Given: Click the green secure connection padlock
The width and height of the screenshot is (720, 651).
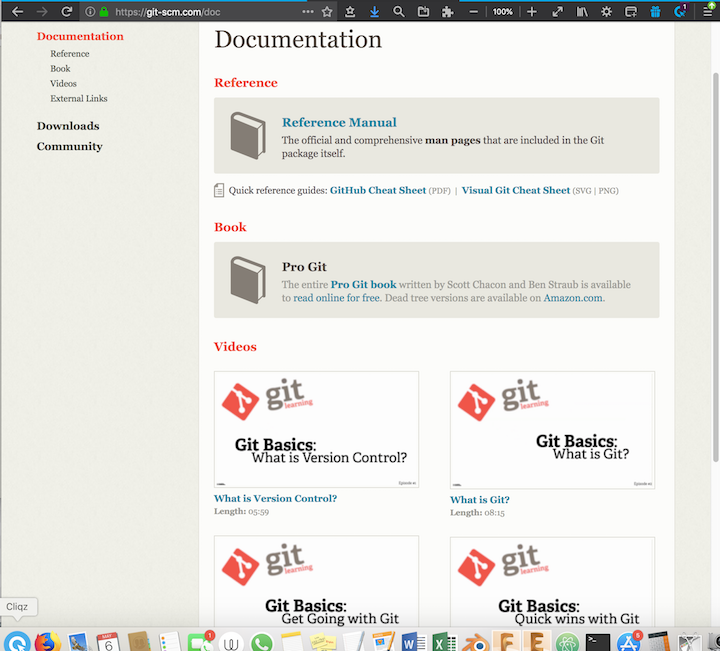Looking at the screenshot, I should pos(104,11).
